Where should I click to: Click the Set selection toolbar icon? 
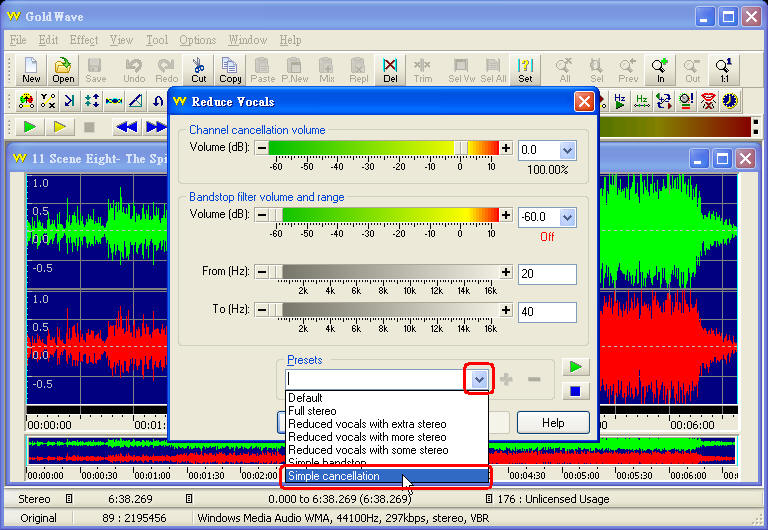[525, 70]
